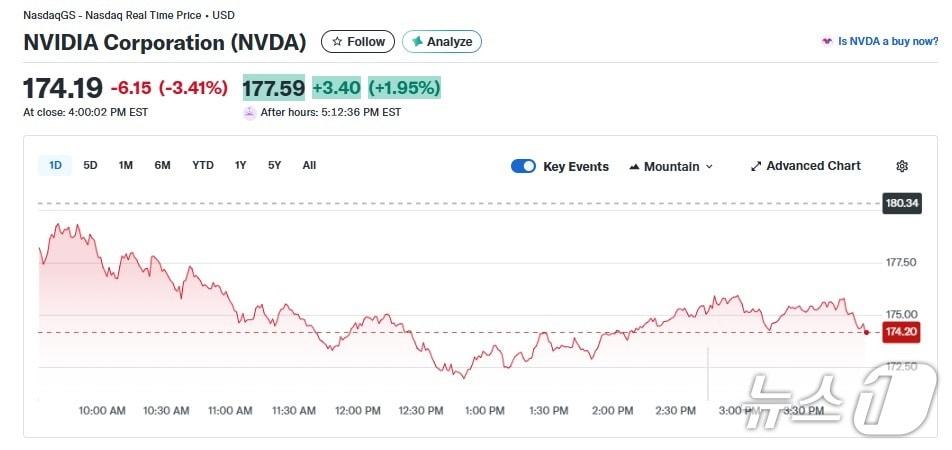This screenshot has height=450, width=952.
Task: Click the Advanced Chart expand arrows icon
Action: (756, 166)
